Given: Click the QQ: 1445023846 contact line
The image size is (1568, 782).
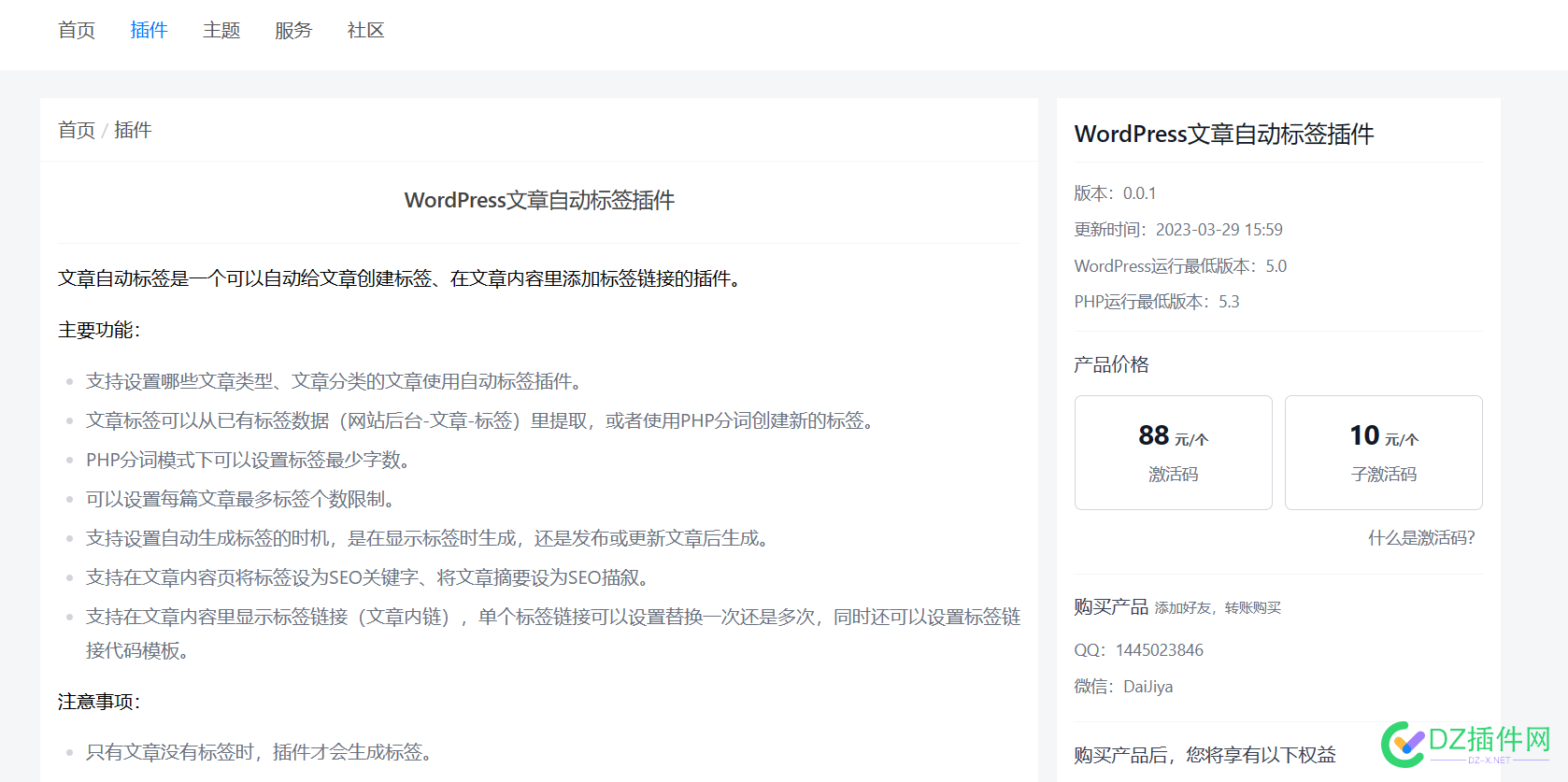Looking at the screenshot, I should click(1139, 650).
